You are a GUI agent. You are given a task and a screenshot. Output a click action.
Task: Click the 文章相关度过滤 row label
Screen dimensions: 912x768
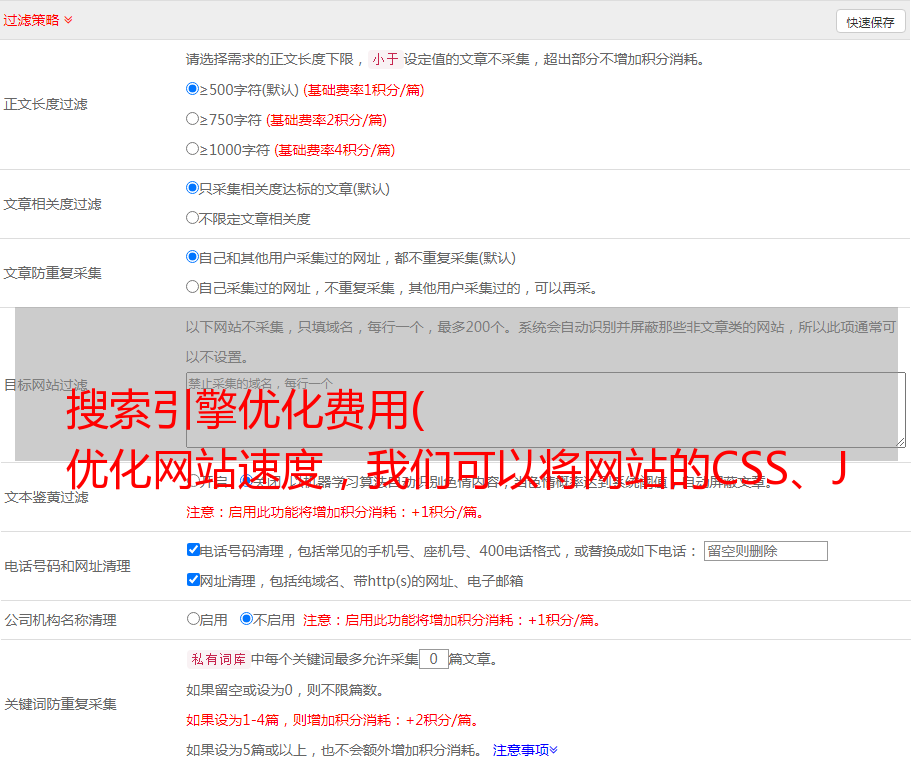[x=53, y=204]
